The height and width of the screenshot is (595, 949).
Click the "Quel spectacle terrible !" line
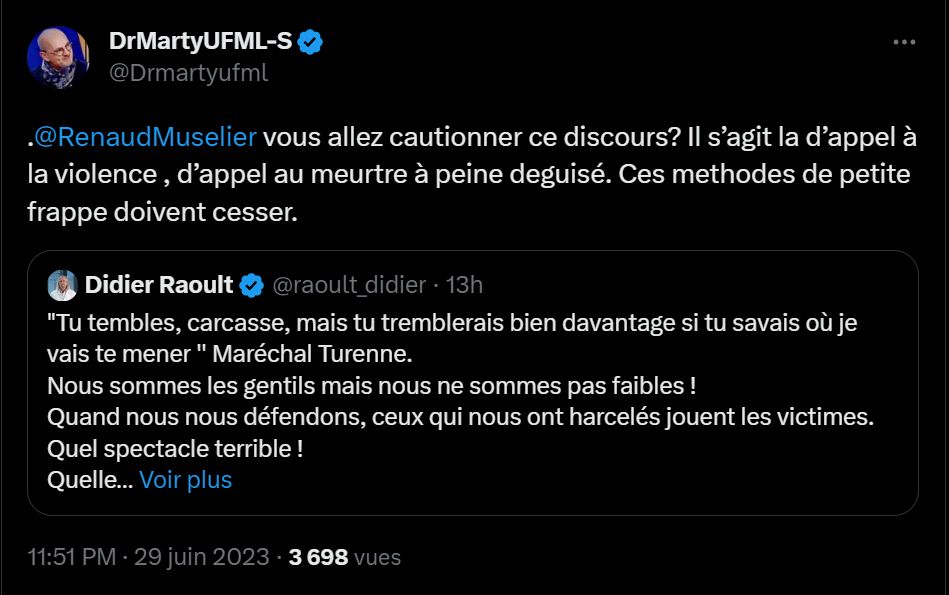(175, 449)
